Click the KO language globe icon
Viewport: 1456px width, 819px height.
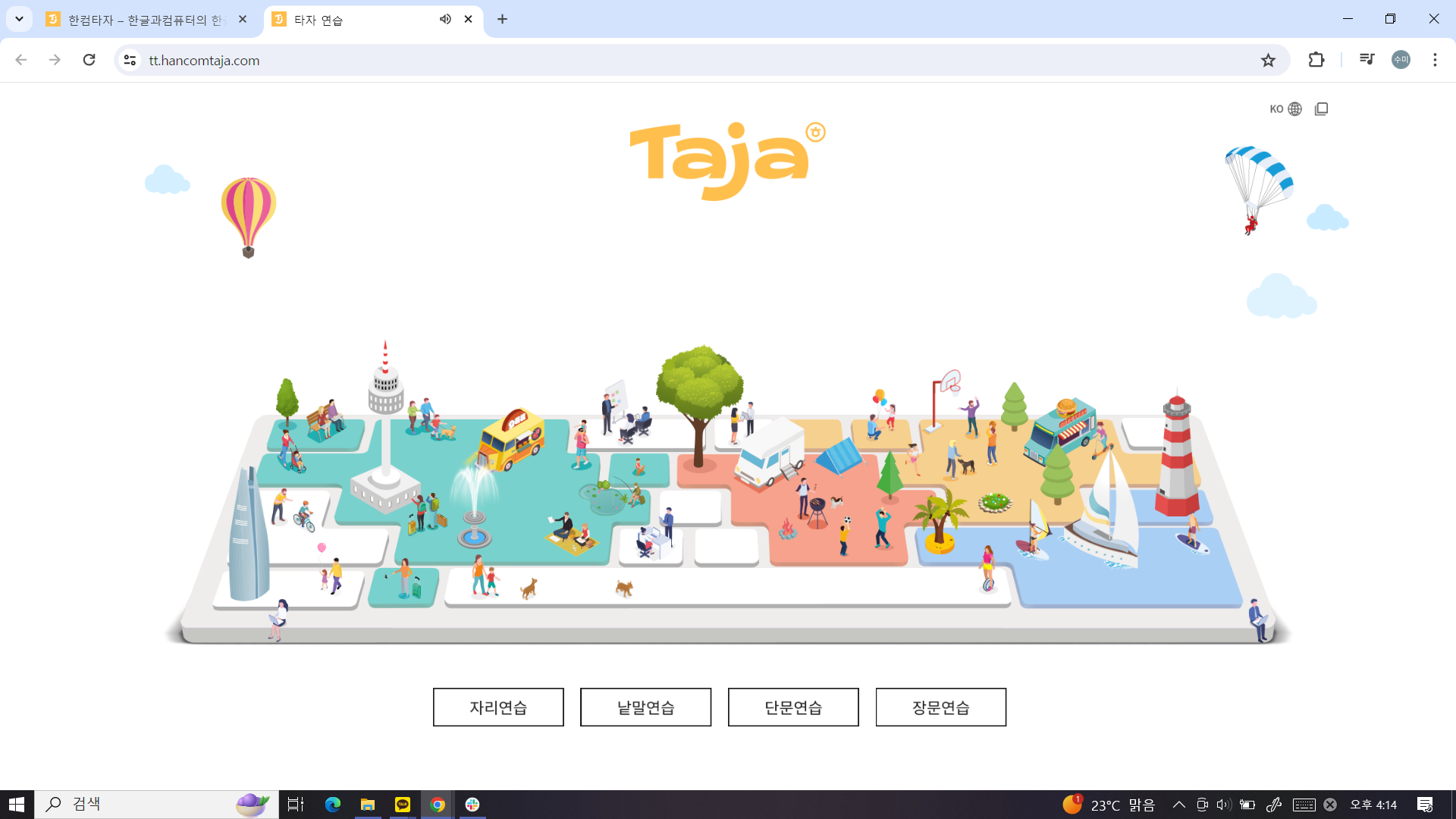click(1294, 109)
